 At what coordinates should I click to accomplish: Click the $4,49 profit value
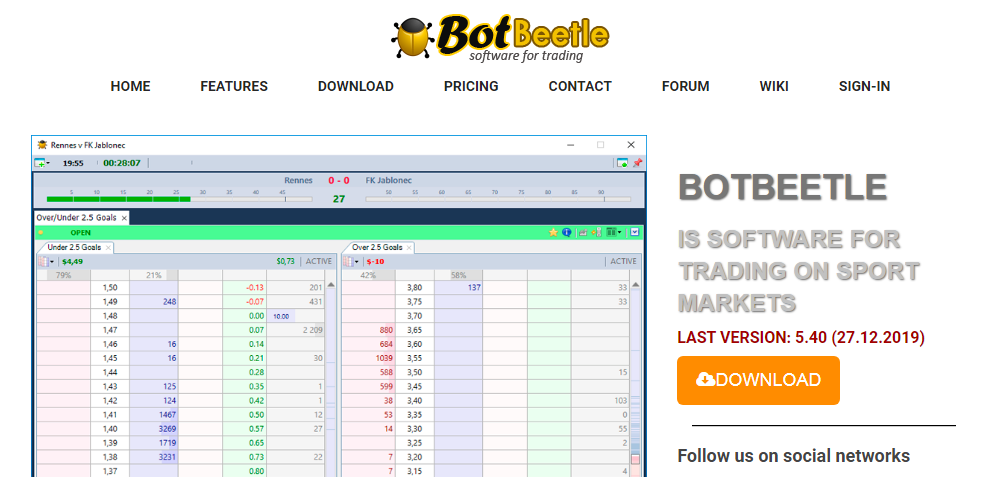click(73, 262)
